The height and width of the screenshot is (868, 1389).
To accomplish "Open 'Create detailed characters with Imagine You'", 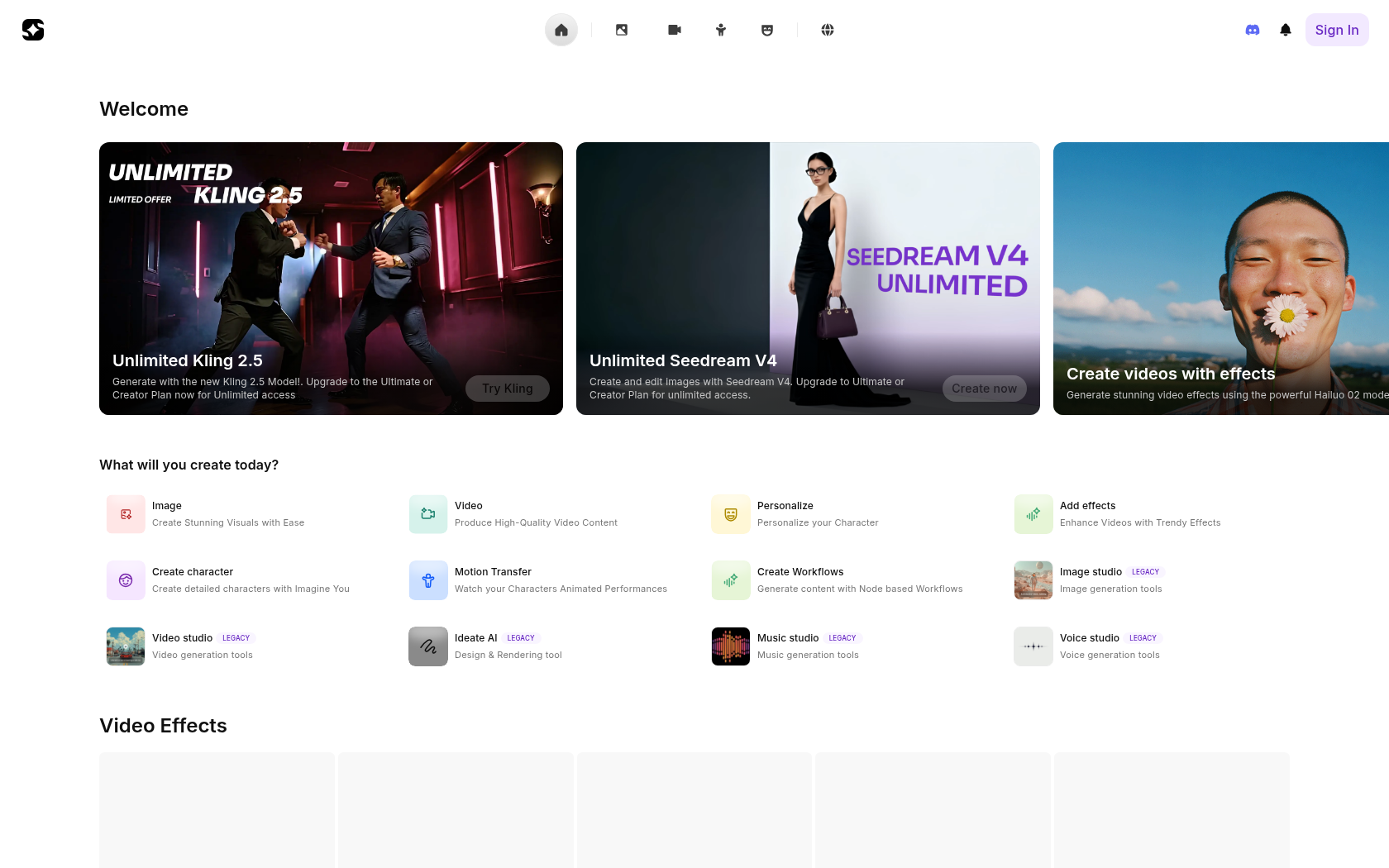I will tap(251, 589).
